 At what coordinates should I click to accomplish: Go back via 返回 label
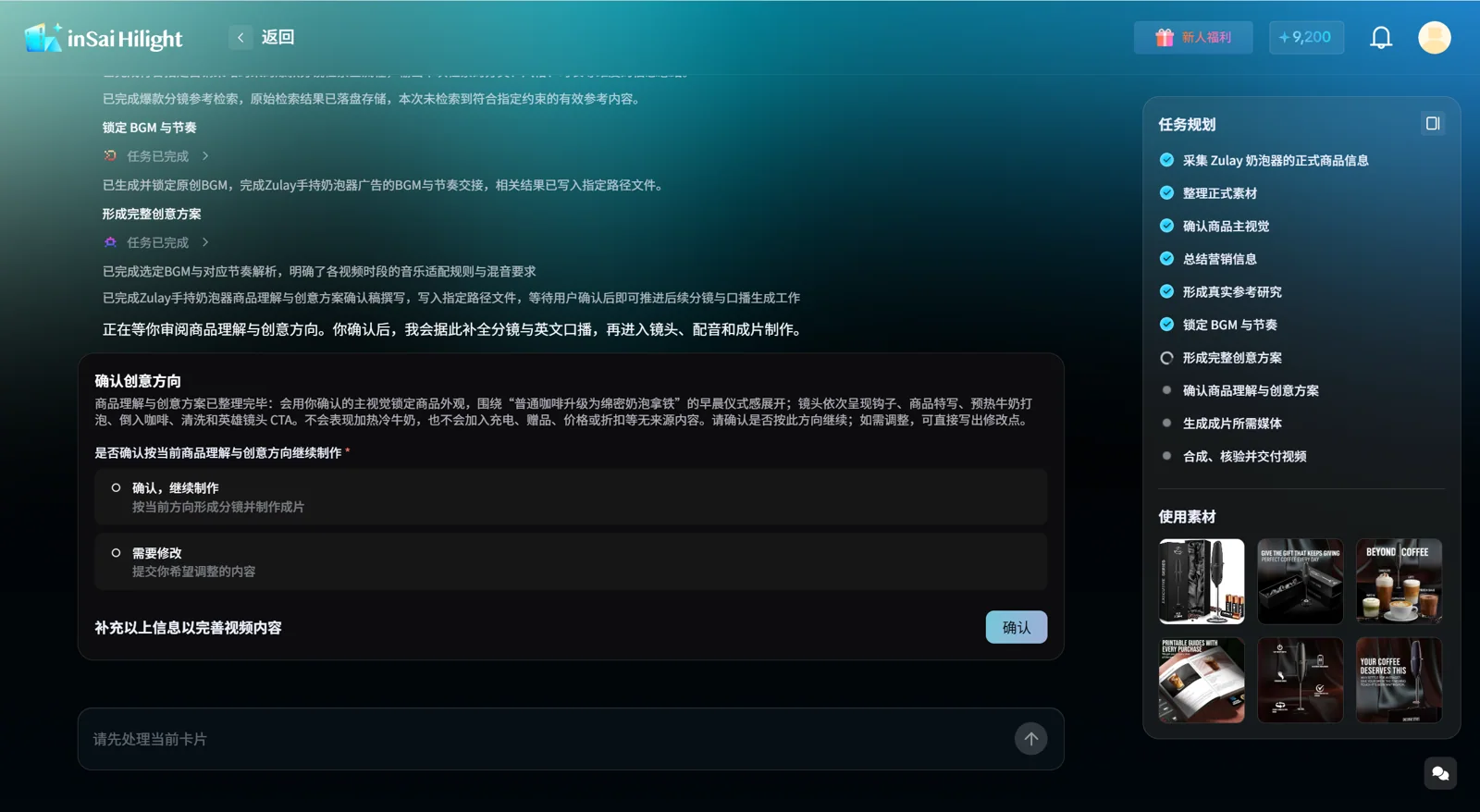pyautogui.click(x=277, y=37)
